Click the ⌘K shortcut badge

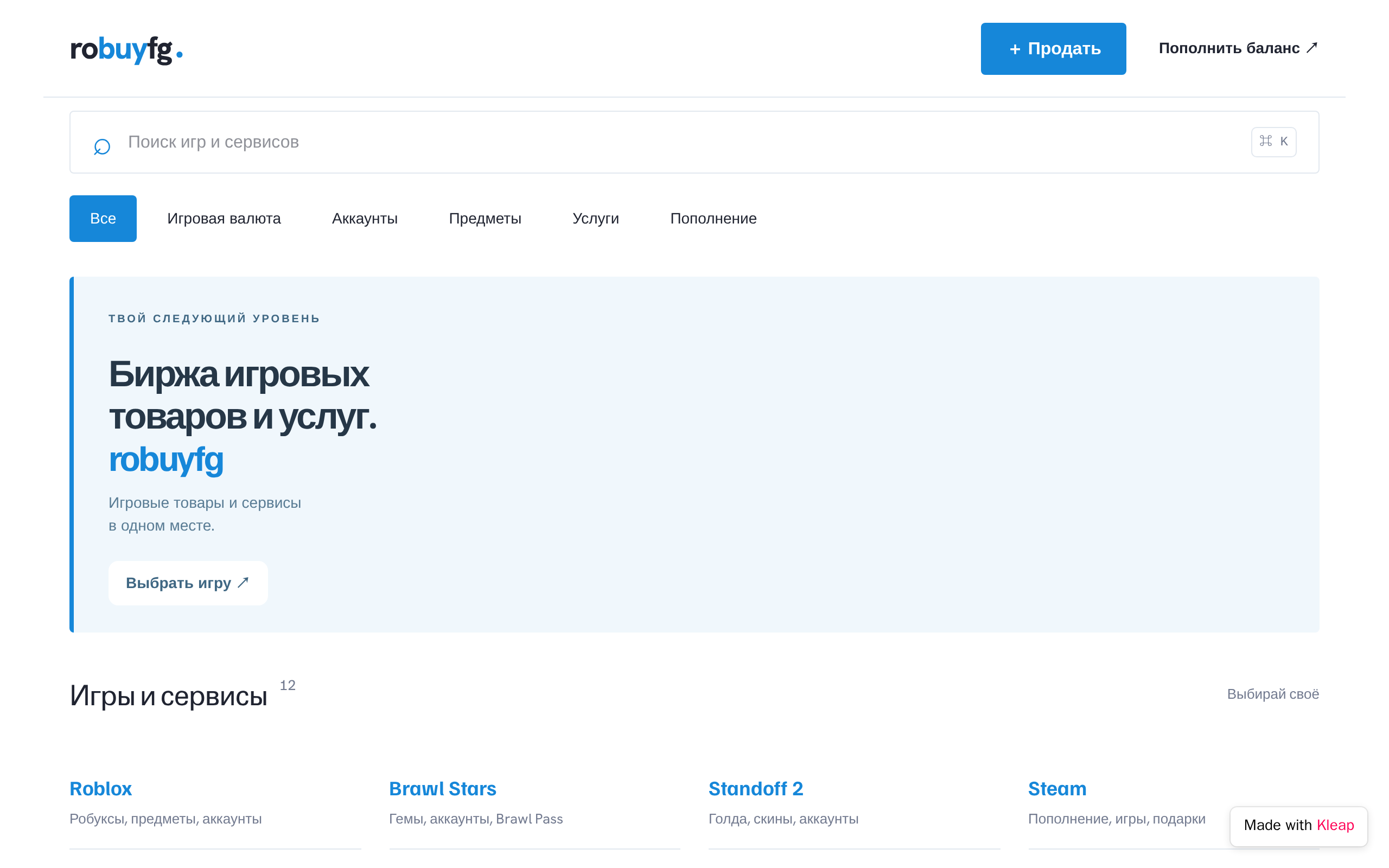click(x=1273, y=141)
